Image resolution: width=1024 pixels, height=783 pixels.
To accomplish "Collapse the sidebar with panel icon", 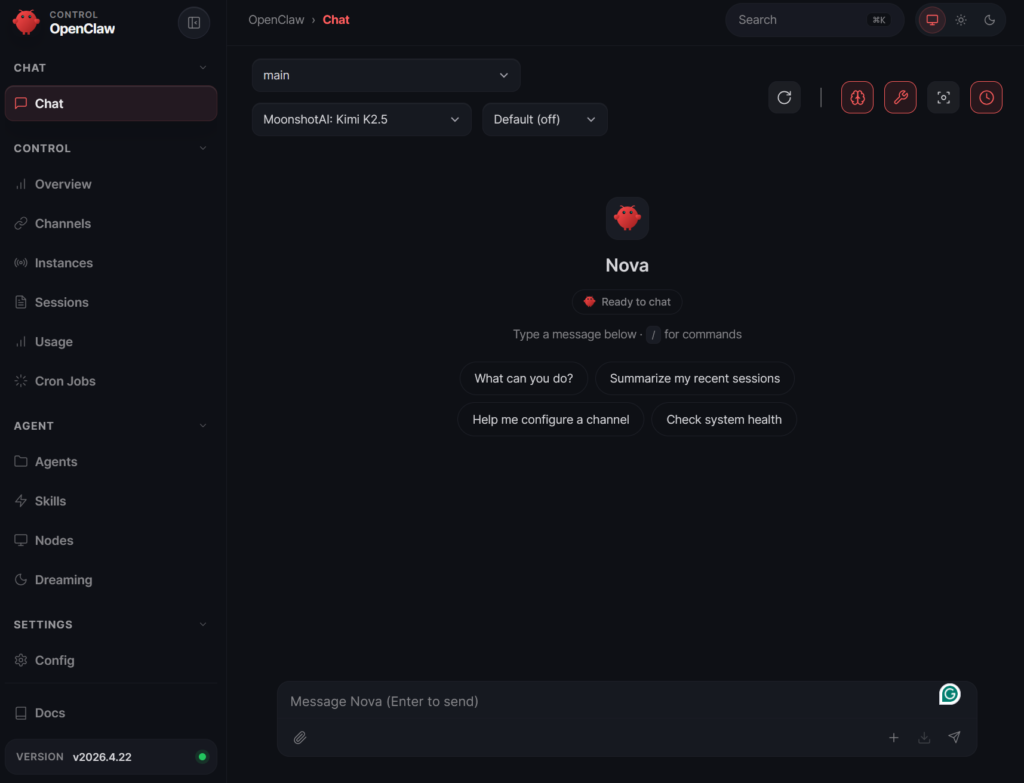I will 194,23.
